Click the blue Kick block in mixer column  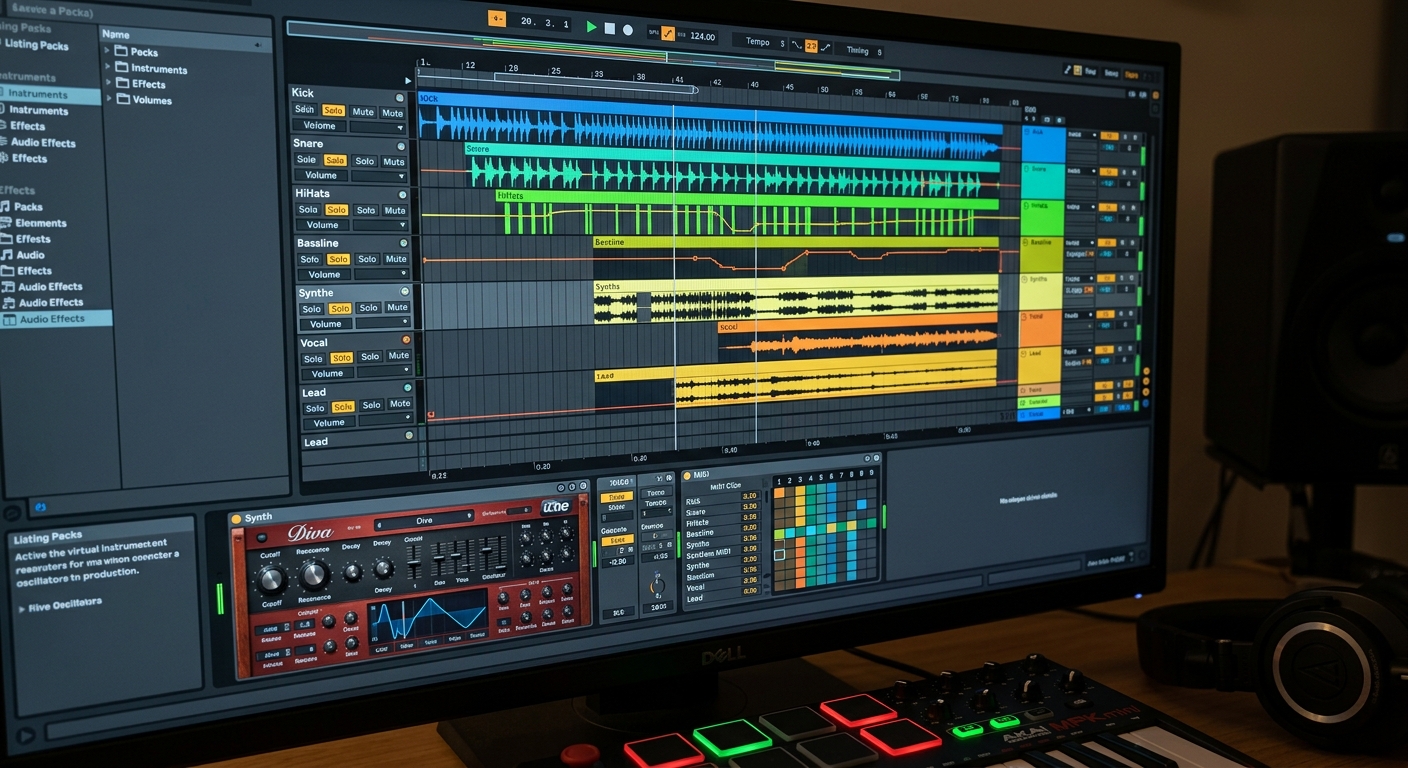[1043, 145]
